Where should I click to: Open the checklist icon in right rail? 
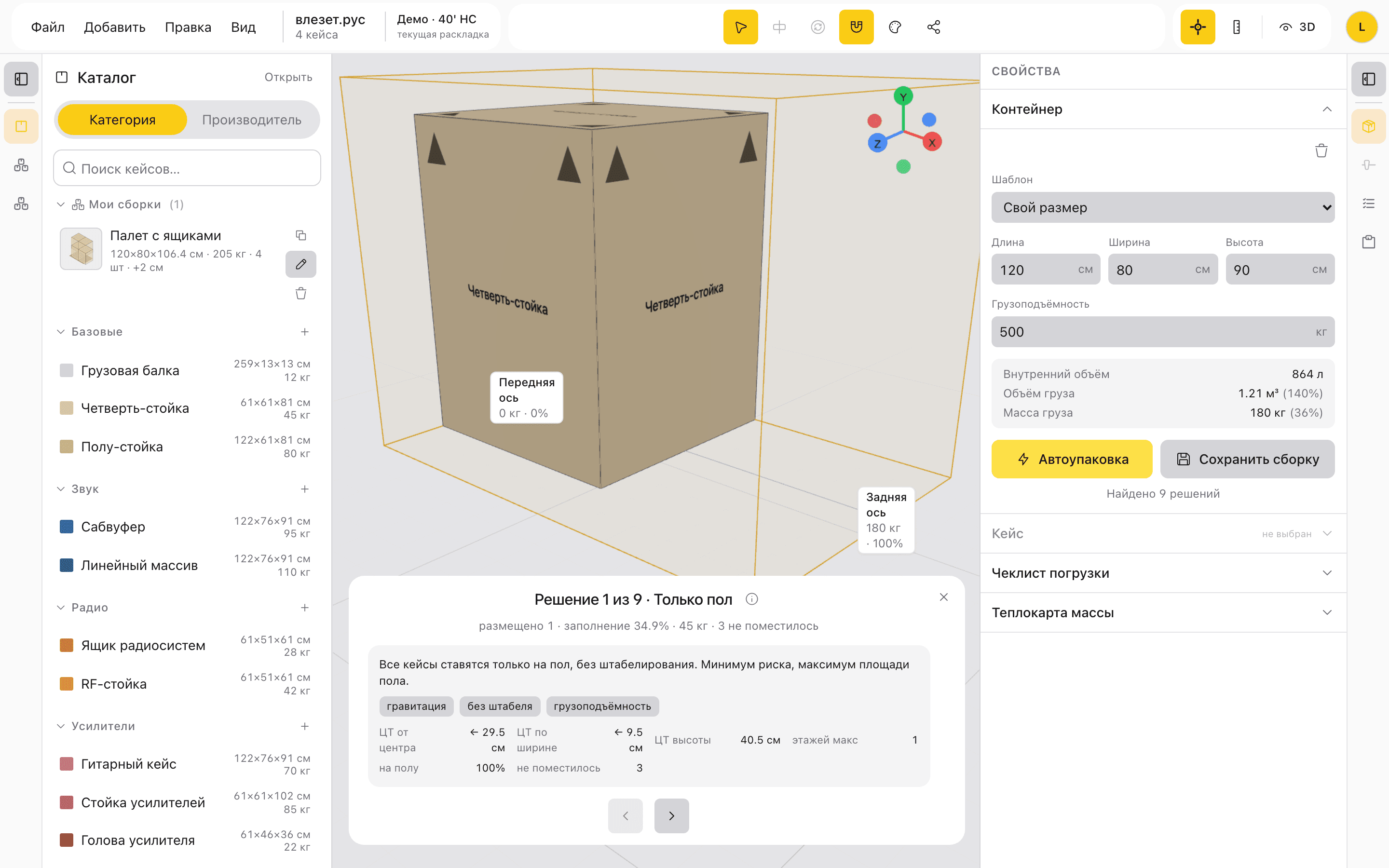click(1368, 204)
